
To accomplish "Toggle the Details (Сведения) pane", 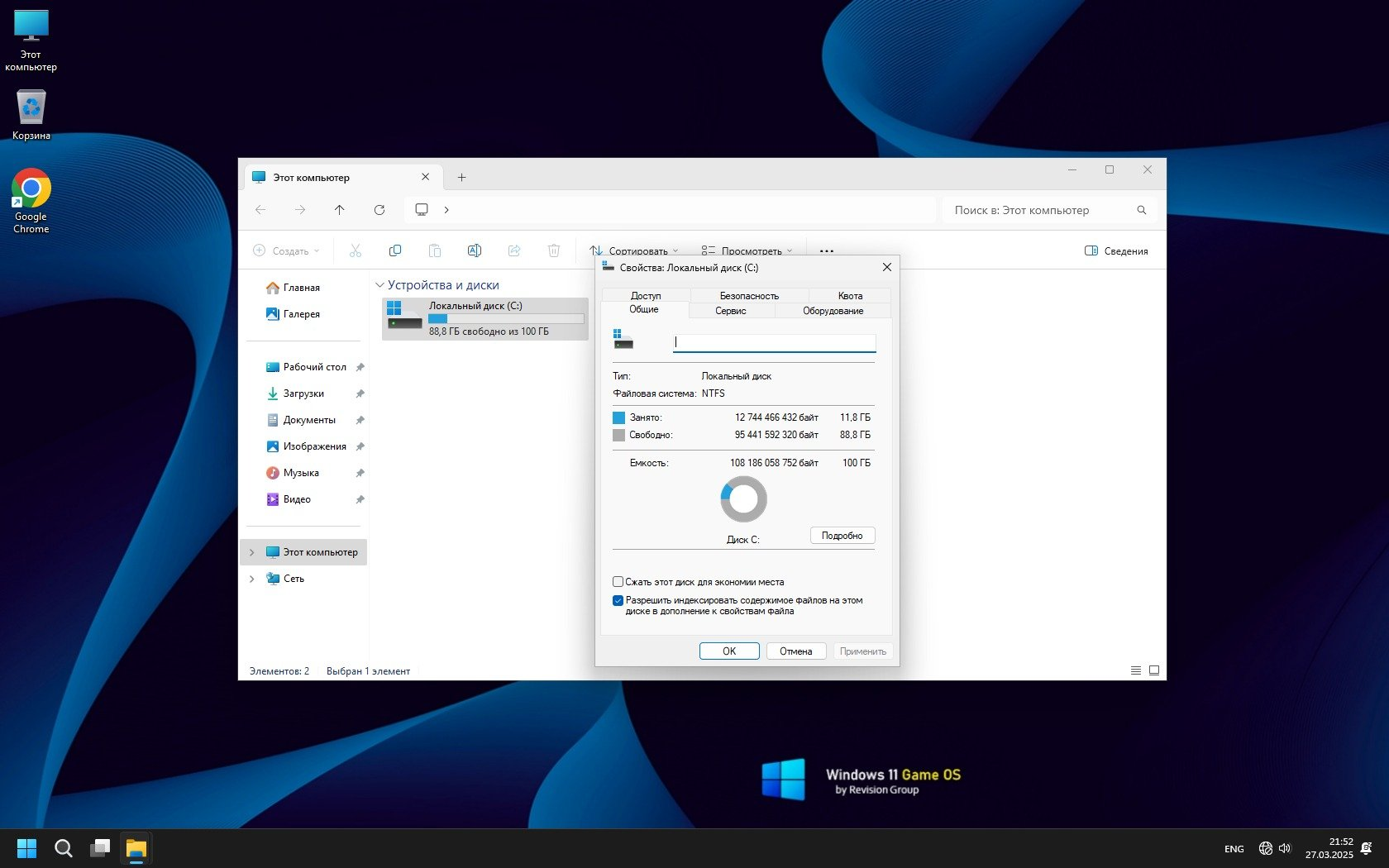I will tap(1116, 251).
